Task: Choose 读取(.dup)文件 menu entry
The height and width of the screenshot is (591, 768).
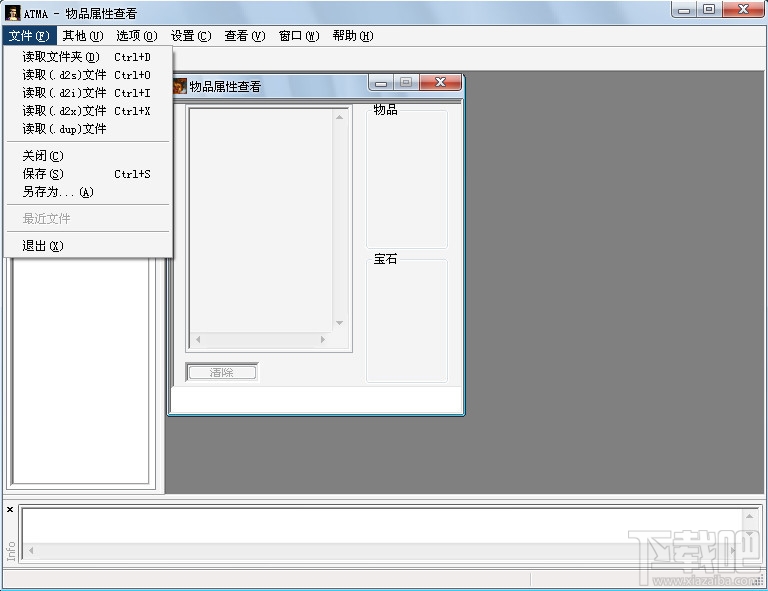Action: click(88, 129)
